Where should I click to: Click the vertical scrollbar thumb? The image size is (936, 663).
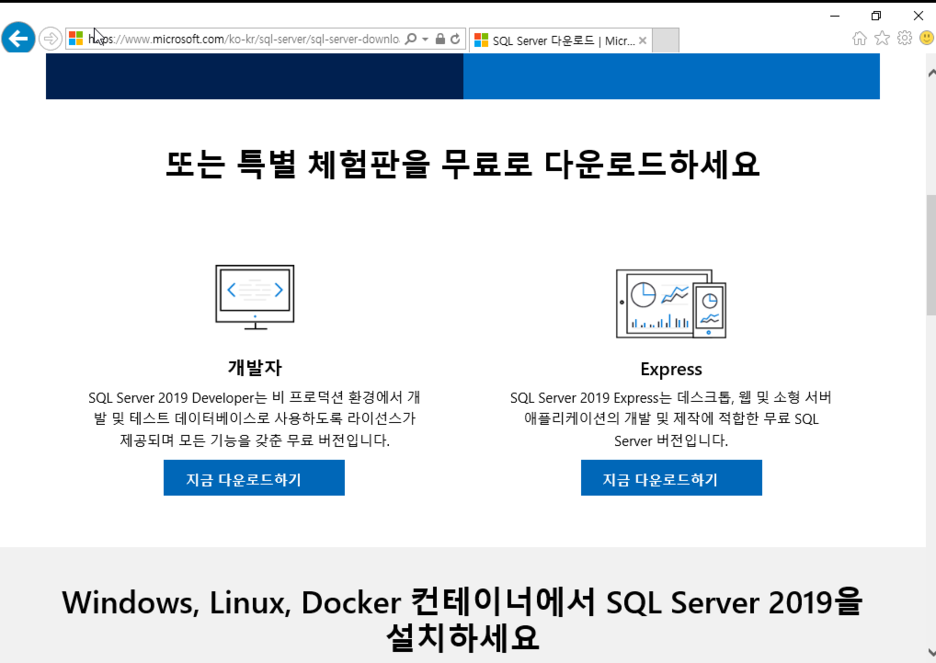coord(931,255)
